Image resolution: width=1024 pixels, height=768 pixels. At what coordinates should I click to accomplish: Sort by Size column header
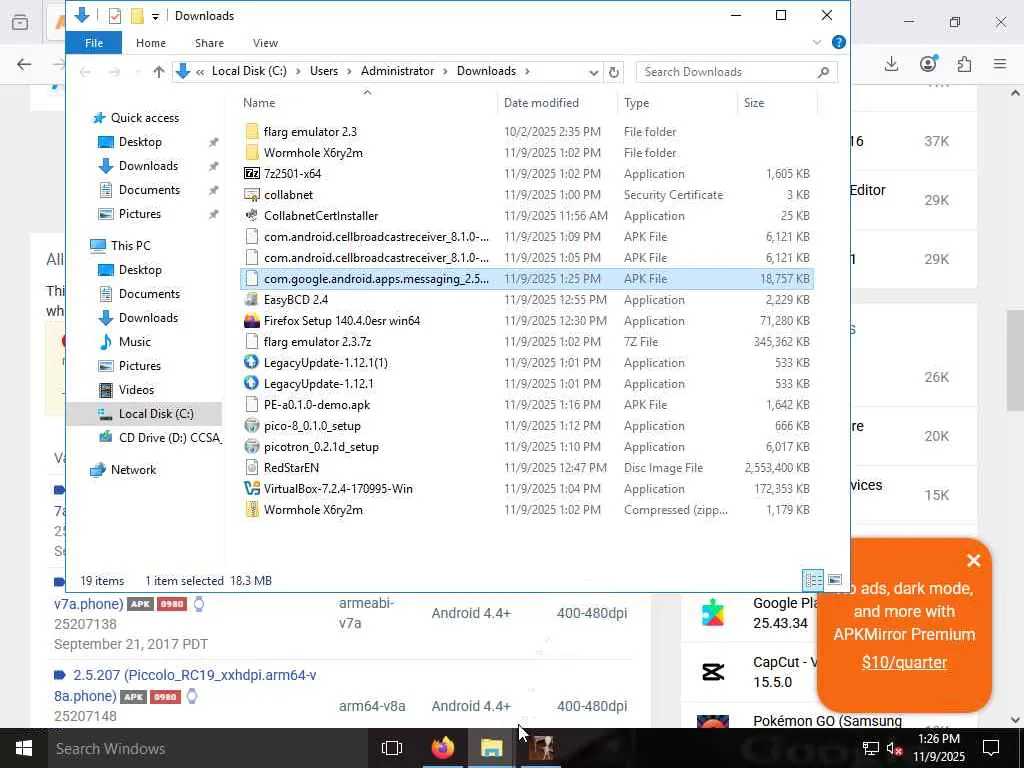point(777,103)
